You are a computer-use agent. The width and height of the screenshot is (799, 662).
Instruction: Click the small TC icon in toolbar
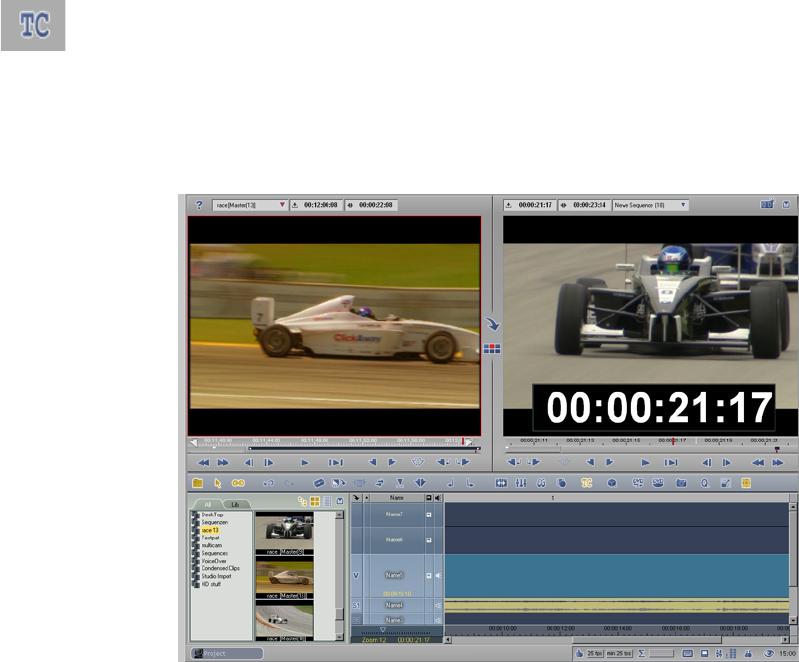(587, 482)
